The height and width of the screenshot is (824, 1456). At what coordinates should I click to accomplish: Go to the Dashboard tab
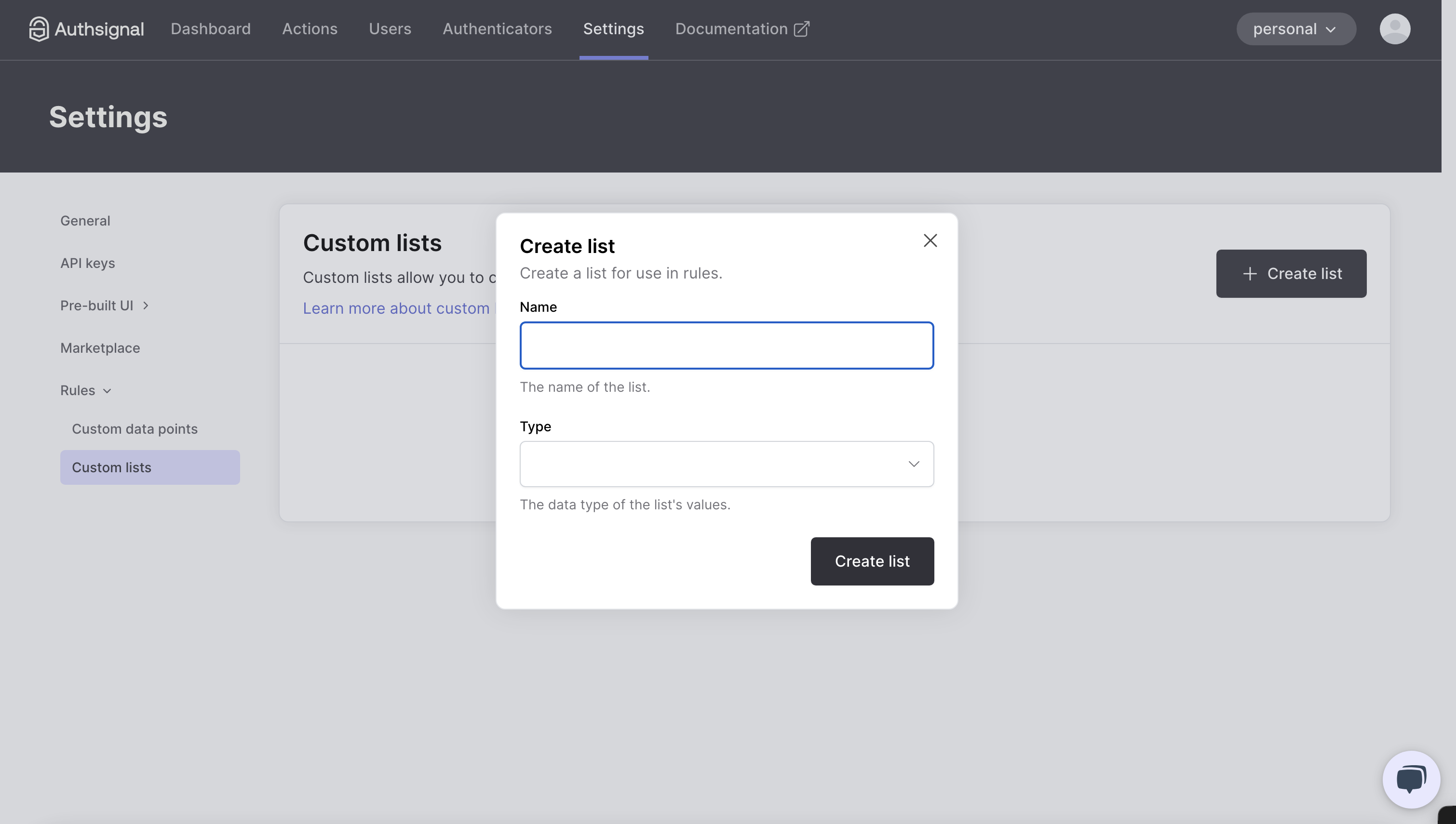pyautogui.click(x=211, y=29)
